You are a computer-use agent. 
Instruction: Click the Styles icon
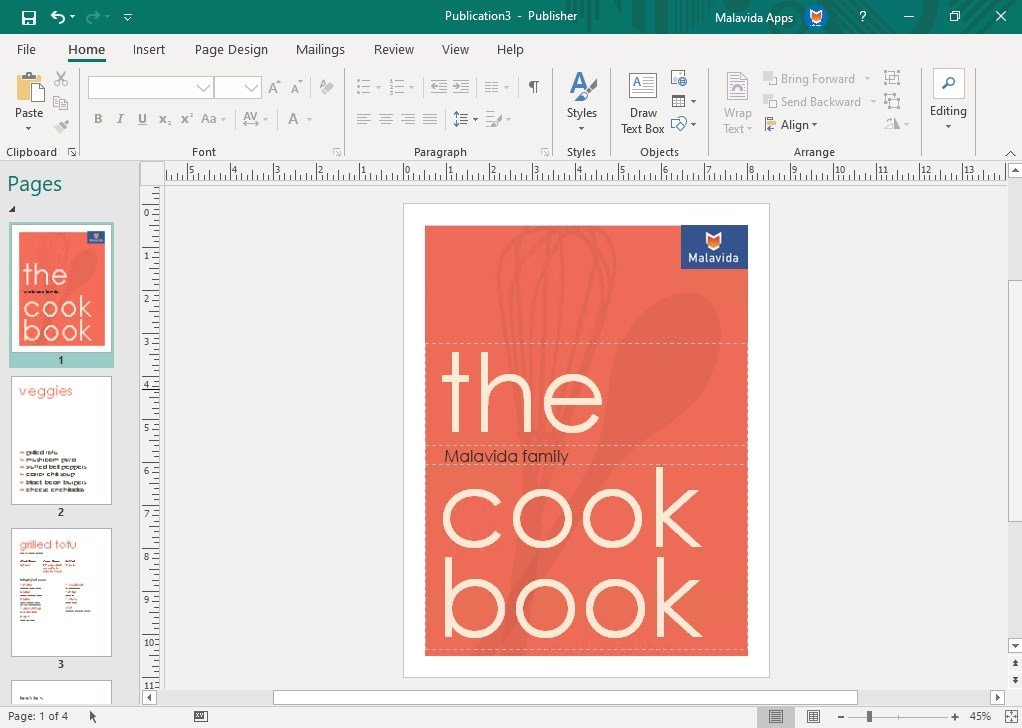click(x=582, y=95)
